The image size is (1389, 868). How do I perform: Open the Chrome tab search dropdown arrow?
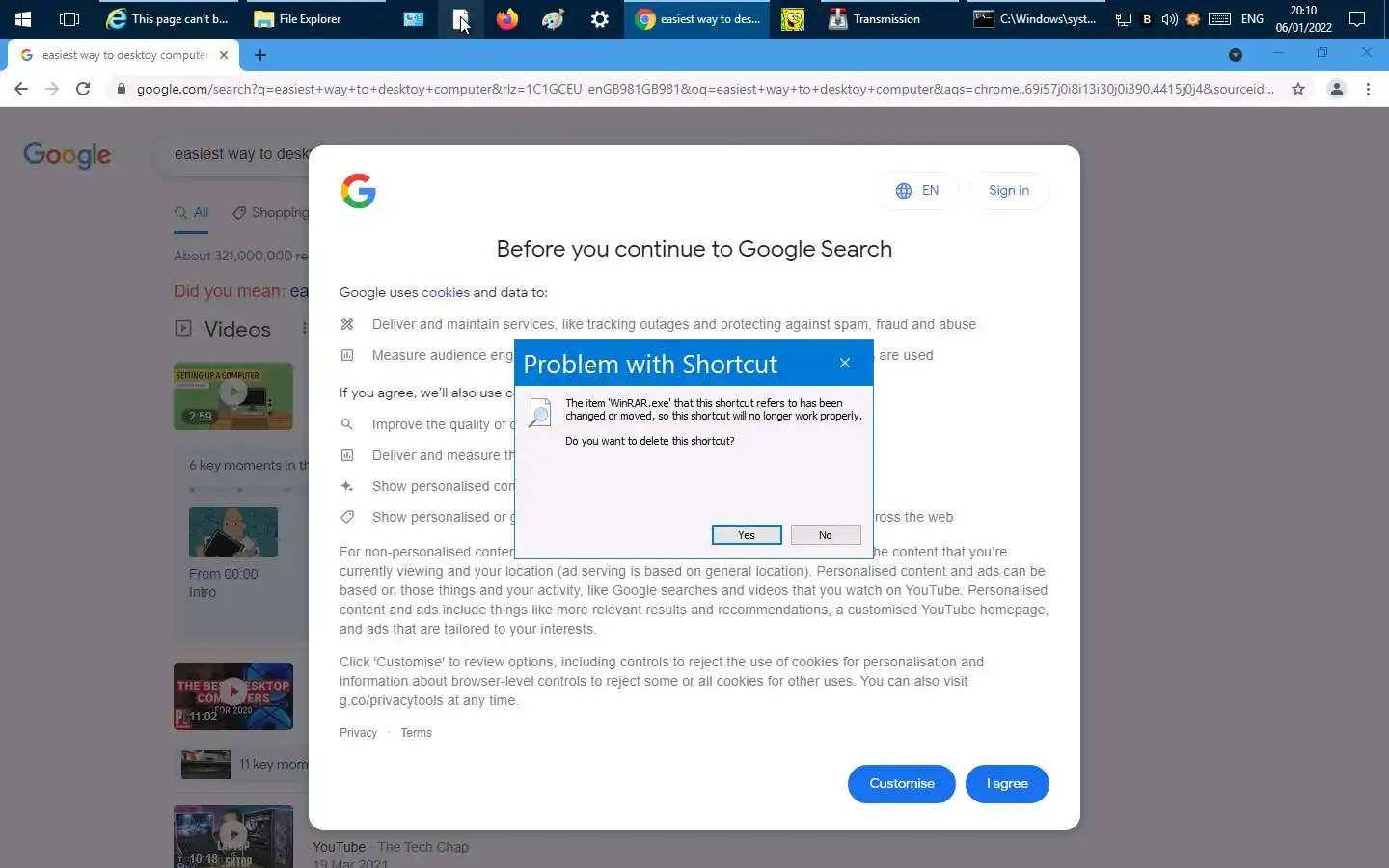click(x=1235, y=55)
